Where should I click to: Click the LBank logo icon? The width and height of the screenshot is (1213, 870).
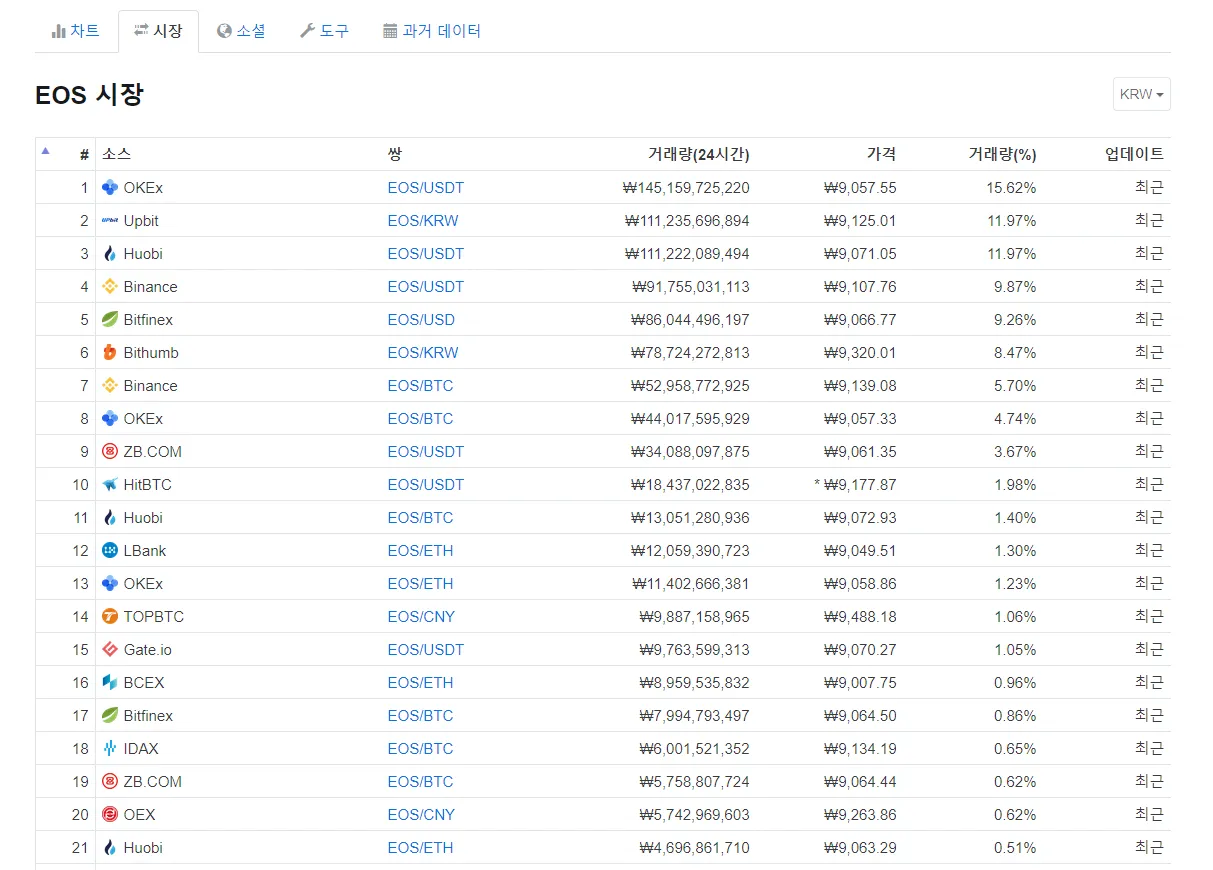pyautogui.click(x=110, y=550)
